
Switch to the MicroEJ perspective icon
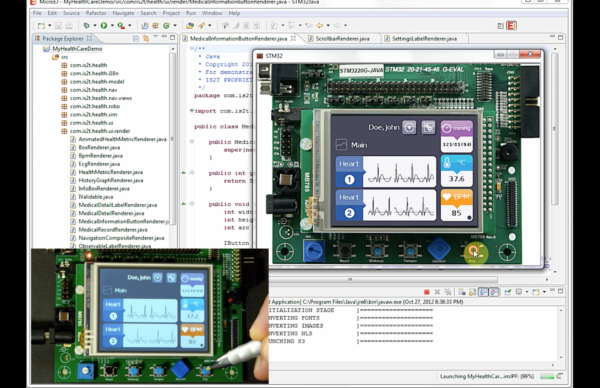512,26
